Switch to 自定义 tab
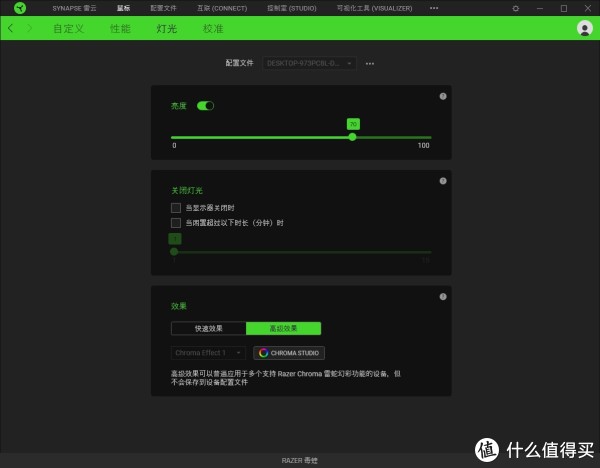 tap(68, 29)
